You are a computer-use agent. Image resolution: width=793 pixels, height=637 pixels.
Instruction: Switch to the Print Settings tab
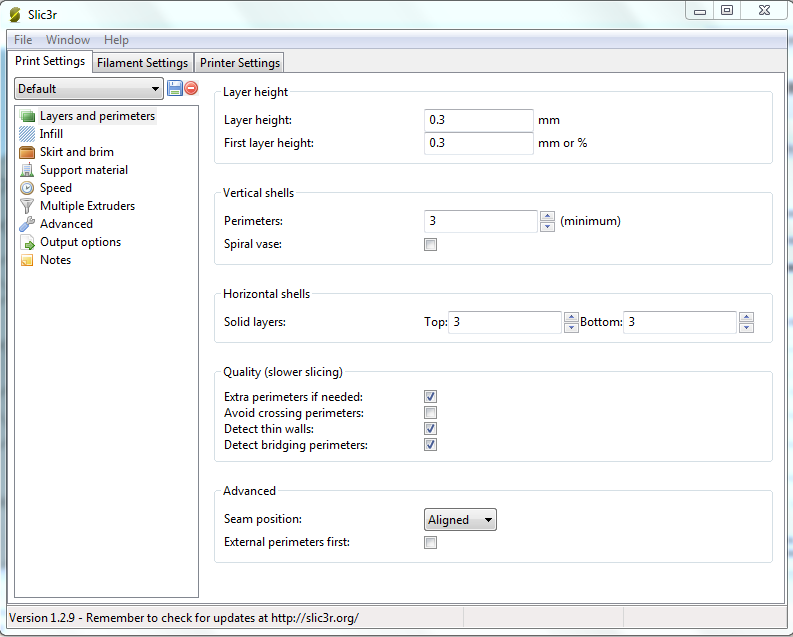click(x=50, y=61)
